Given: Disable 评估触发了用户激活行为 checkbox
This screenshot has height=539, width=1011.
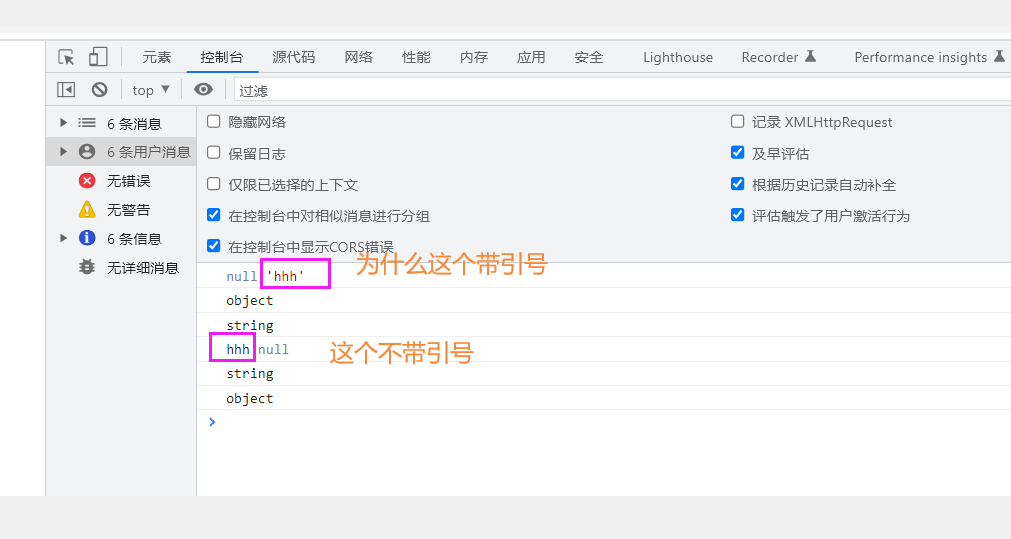Looking at the screenshot, I should pos(738,215).
